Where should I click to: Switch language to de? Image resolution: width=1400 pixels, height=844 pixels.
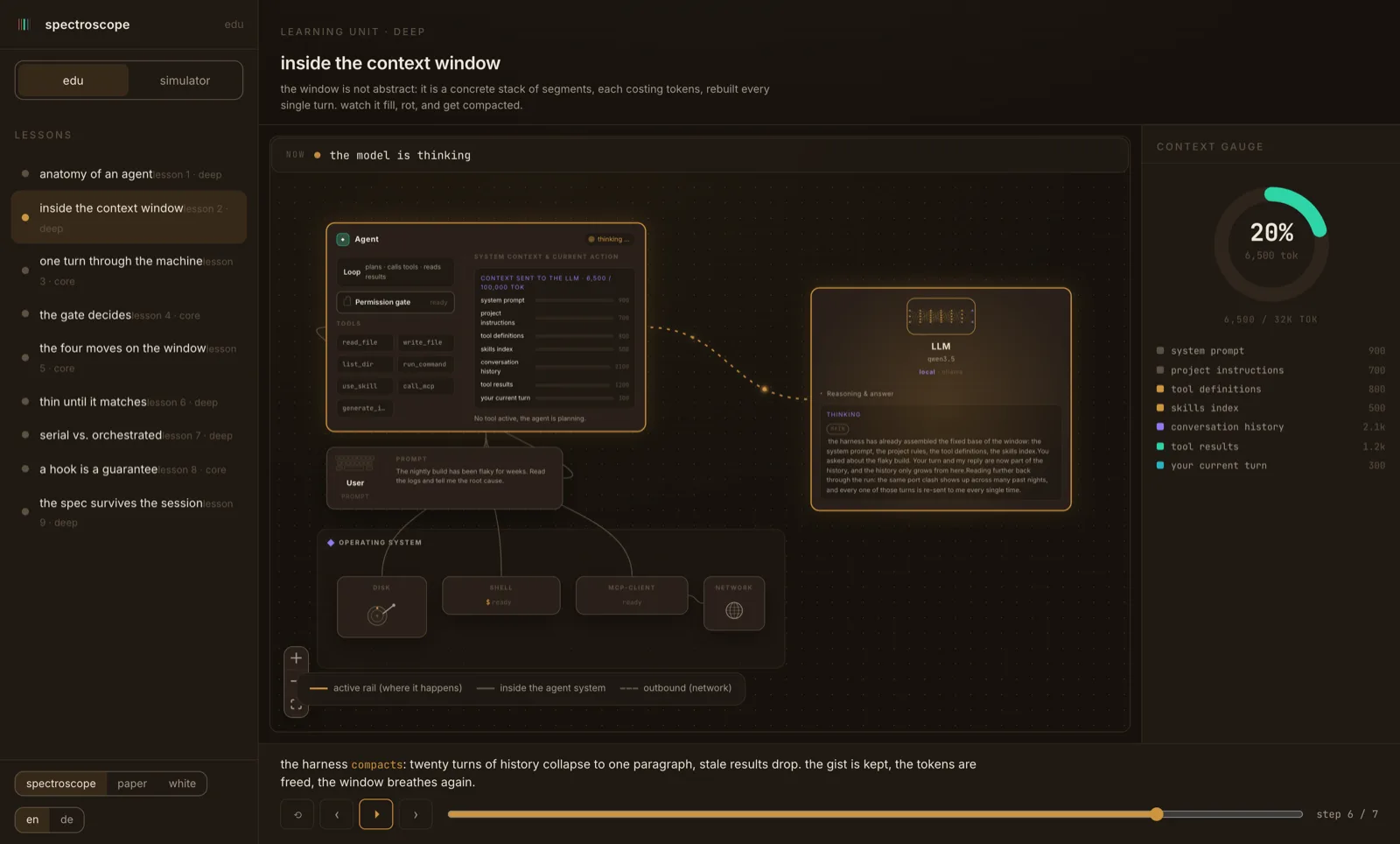(66, 819)
